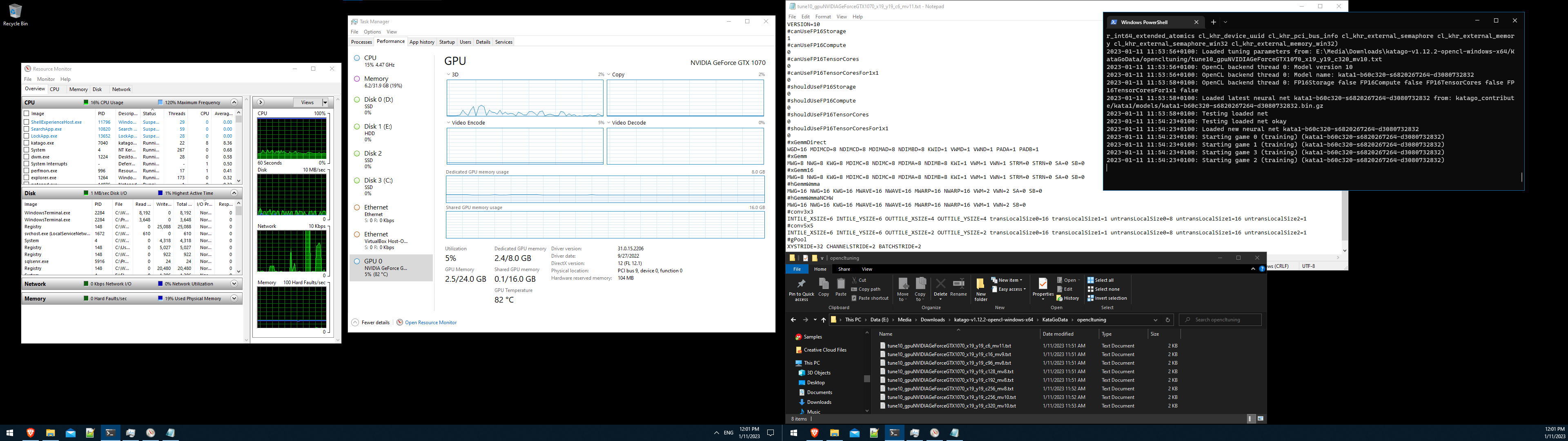1568x441 pixels.
Task: Open Properties from the Explorer ribbon
Action: [x=1043, y=286]
